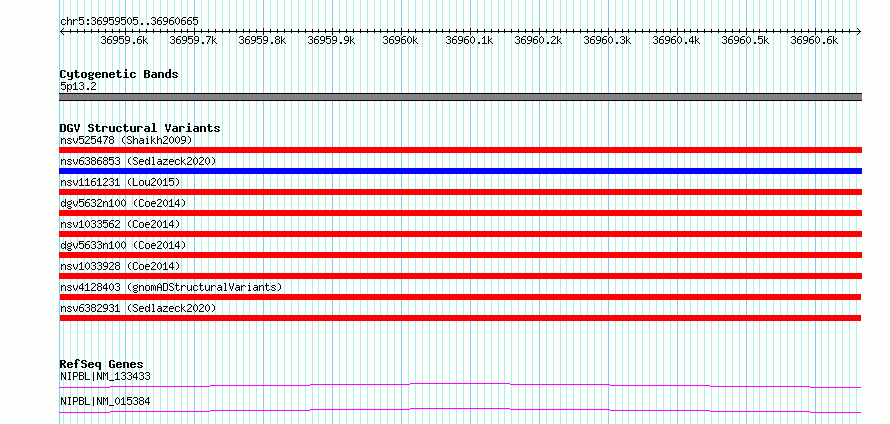The height and width of the screenshot is (424, 890).
Task: Click the 5p13.2 band label
Action: (76, 87)
